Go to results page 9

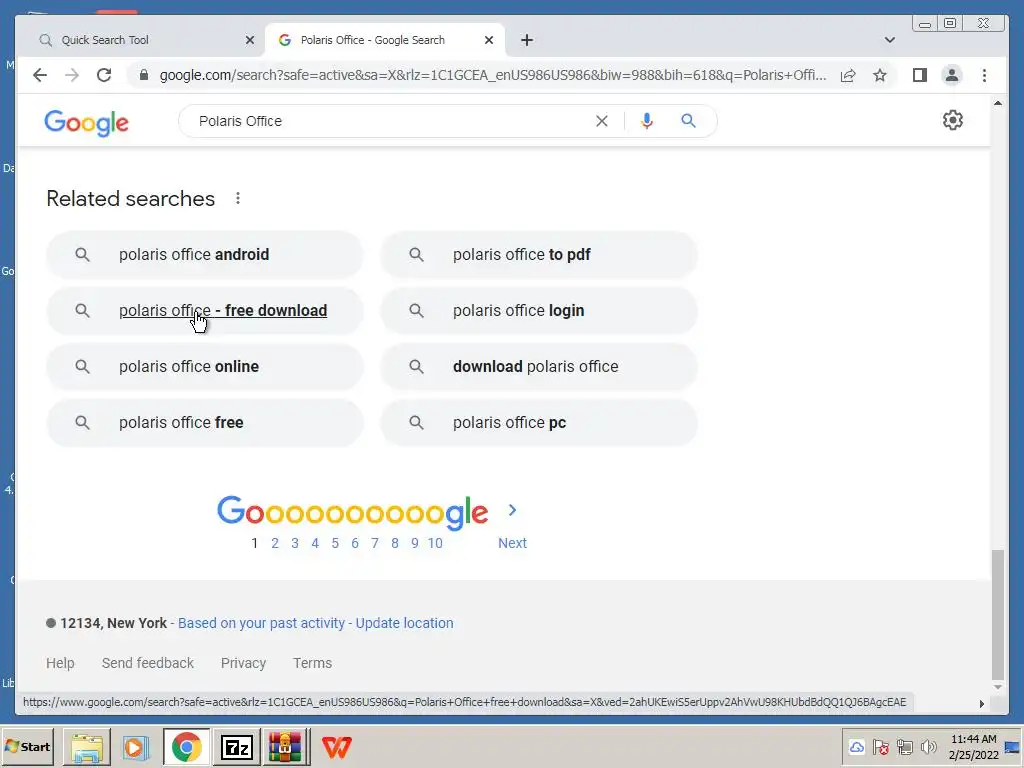click(x=415, y=543)
